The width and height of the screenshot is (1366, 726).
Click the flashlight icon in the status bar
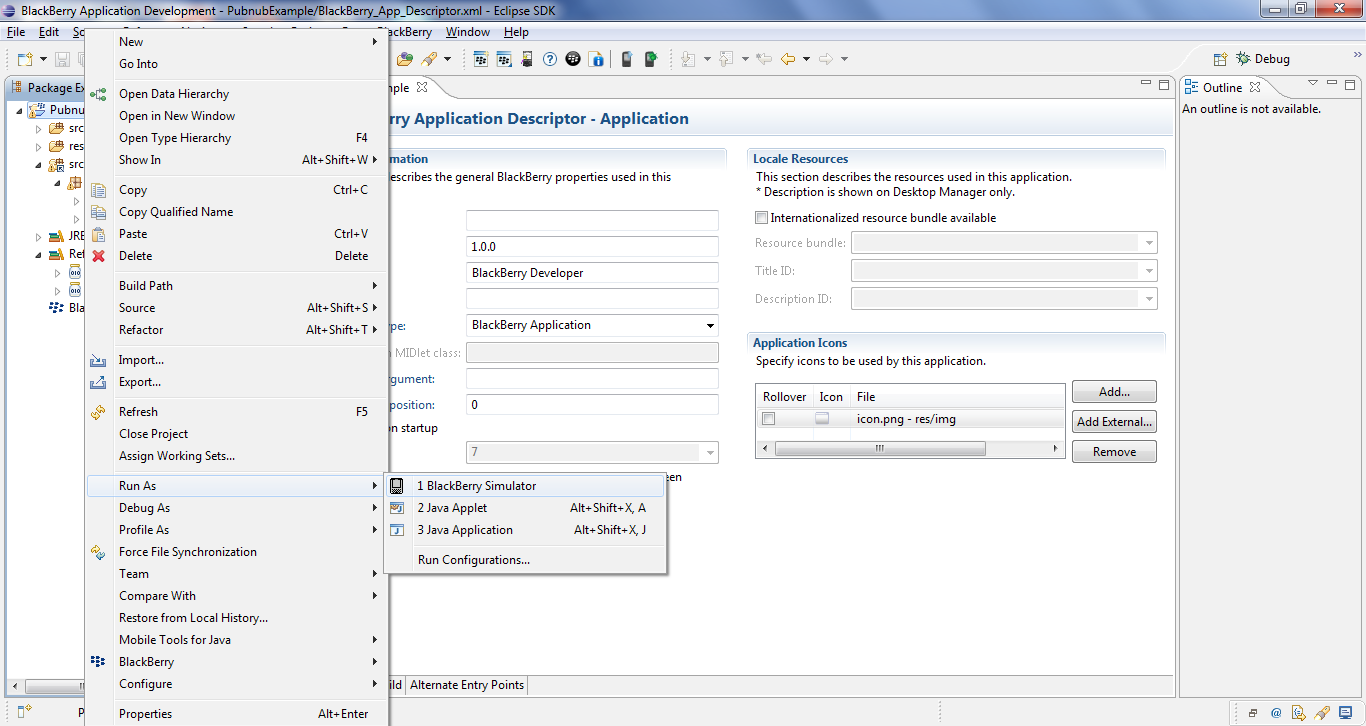[x=1322, y=713]
